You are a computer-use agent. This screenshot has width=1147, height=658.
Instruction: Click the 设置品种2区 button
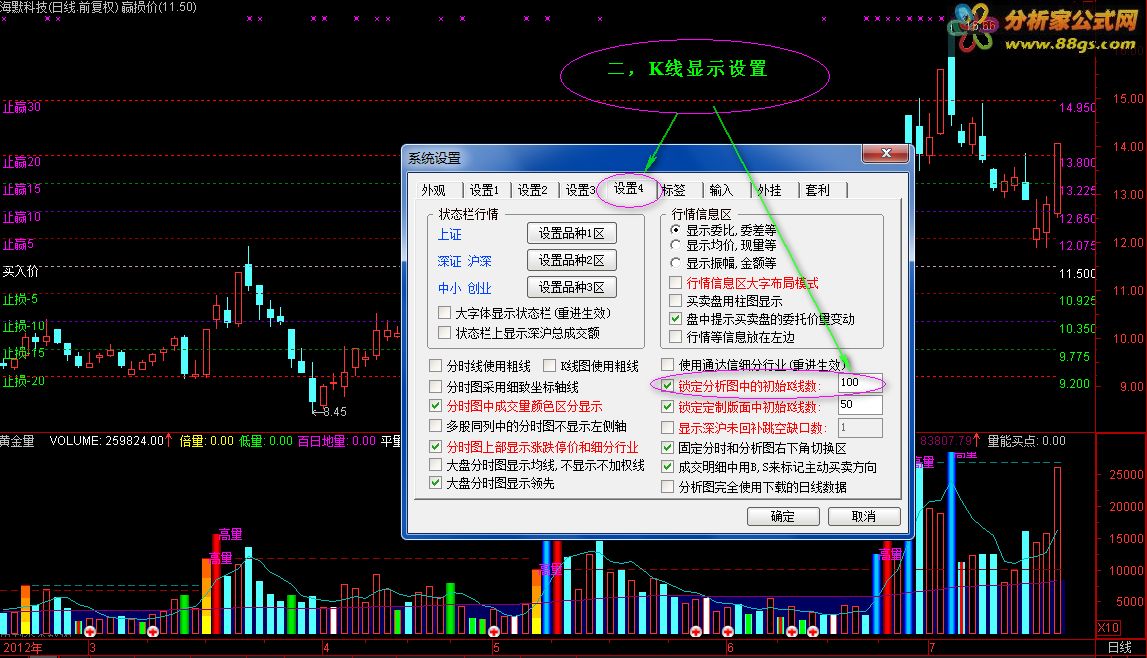click(572, 260)
